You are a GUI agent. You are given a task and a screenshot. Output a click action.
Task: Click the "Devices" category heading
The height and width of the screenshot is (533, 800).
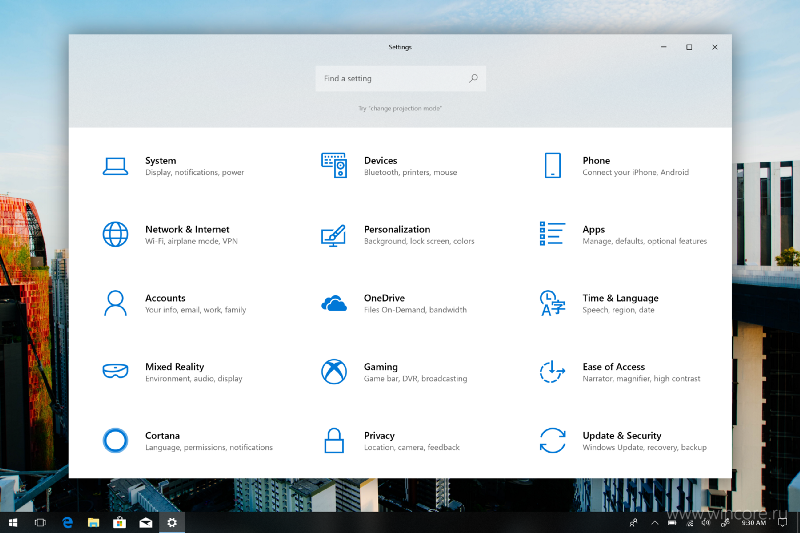pos(381,161)
